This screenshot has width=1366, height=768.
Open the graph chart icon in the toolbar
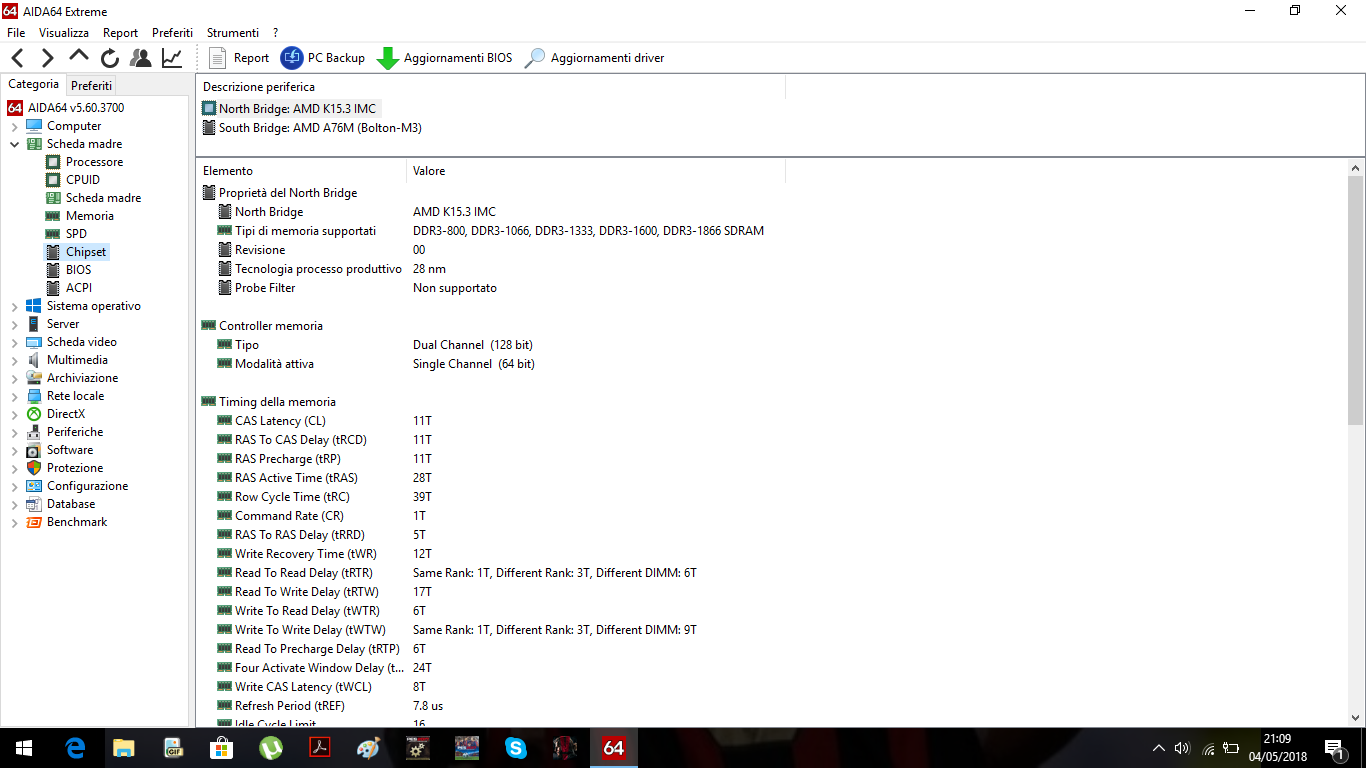pyautogui.click(x=172, y=58)
